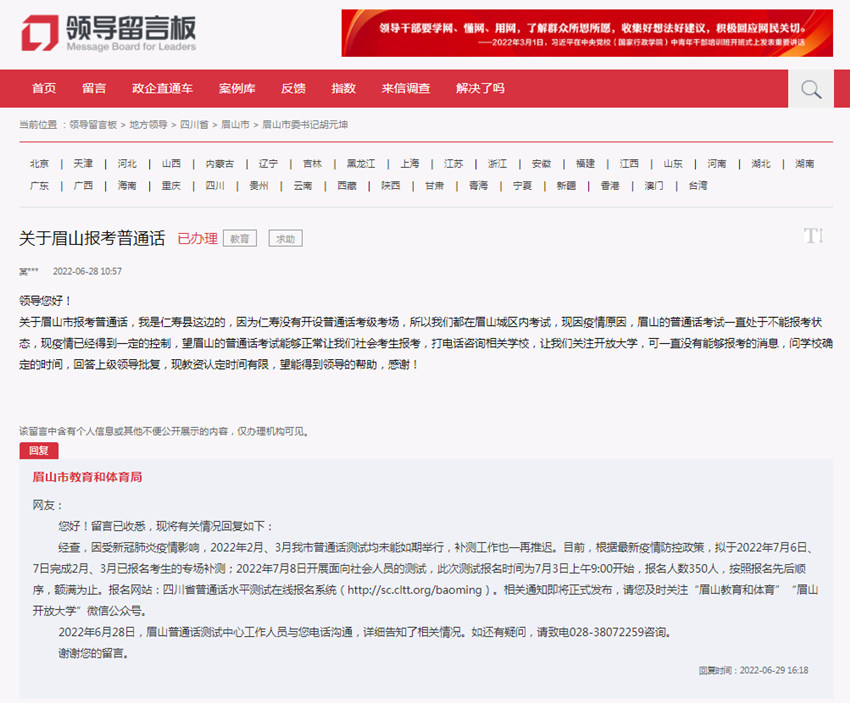This screenshot has width=850, height=703.
Task: Click the red 回复 reply label
Action: pos(38,450)
